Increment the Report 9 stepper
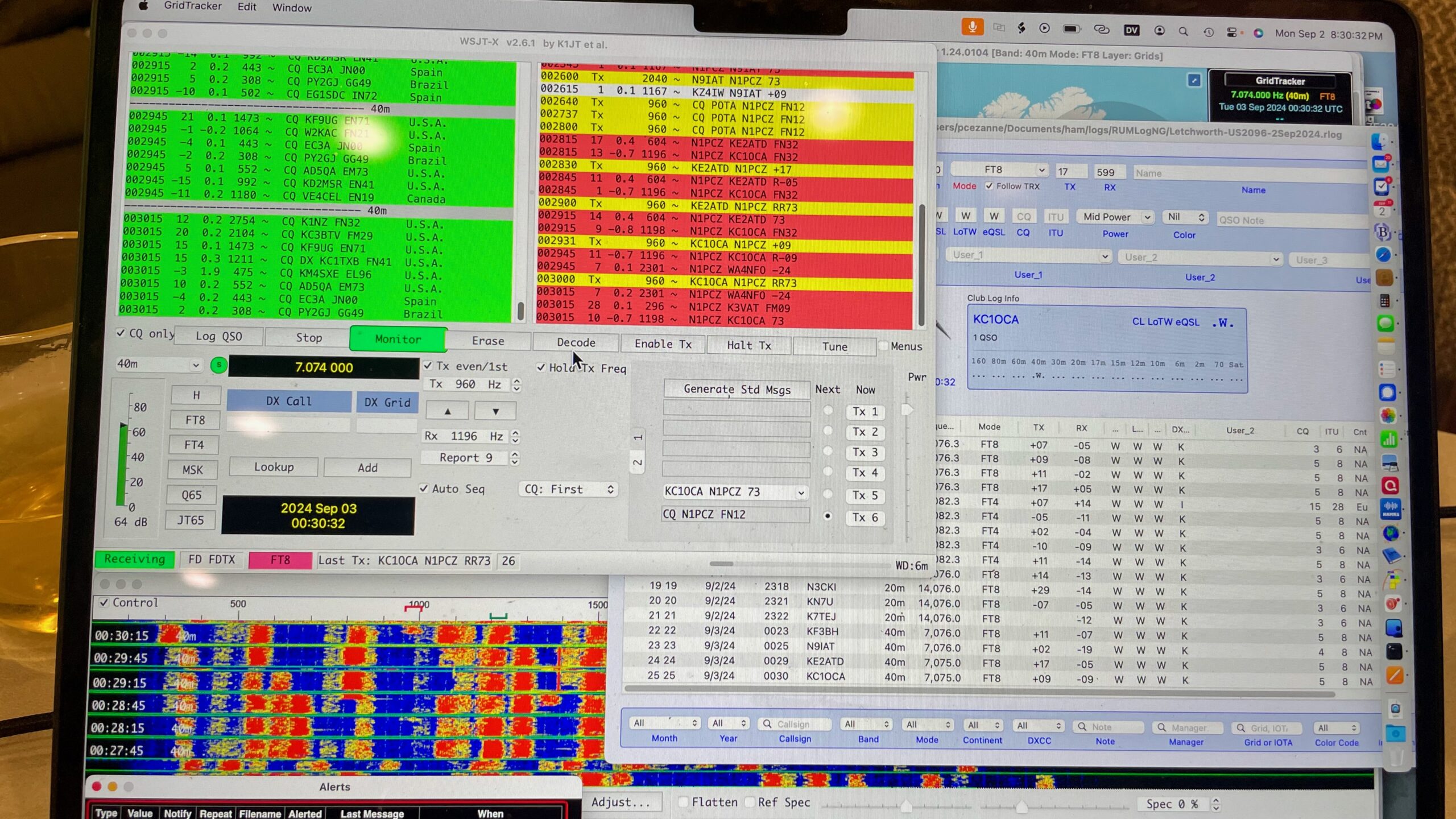The image size is (1456, 819). pos(515,454)
